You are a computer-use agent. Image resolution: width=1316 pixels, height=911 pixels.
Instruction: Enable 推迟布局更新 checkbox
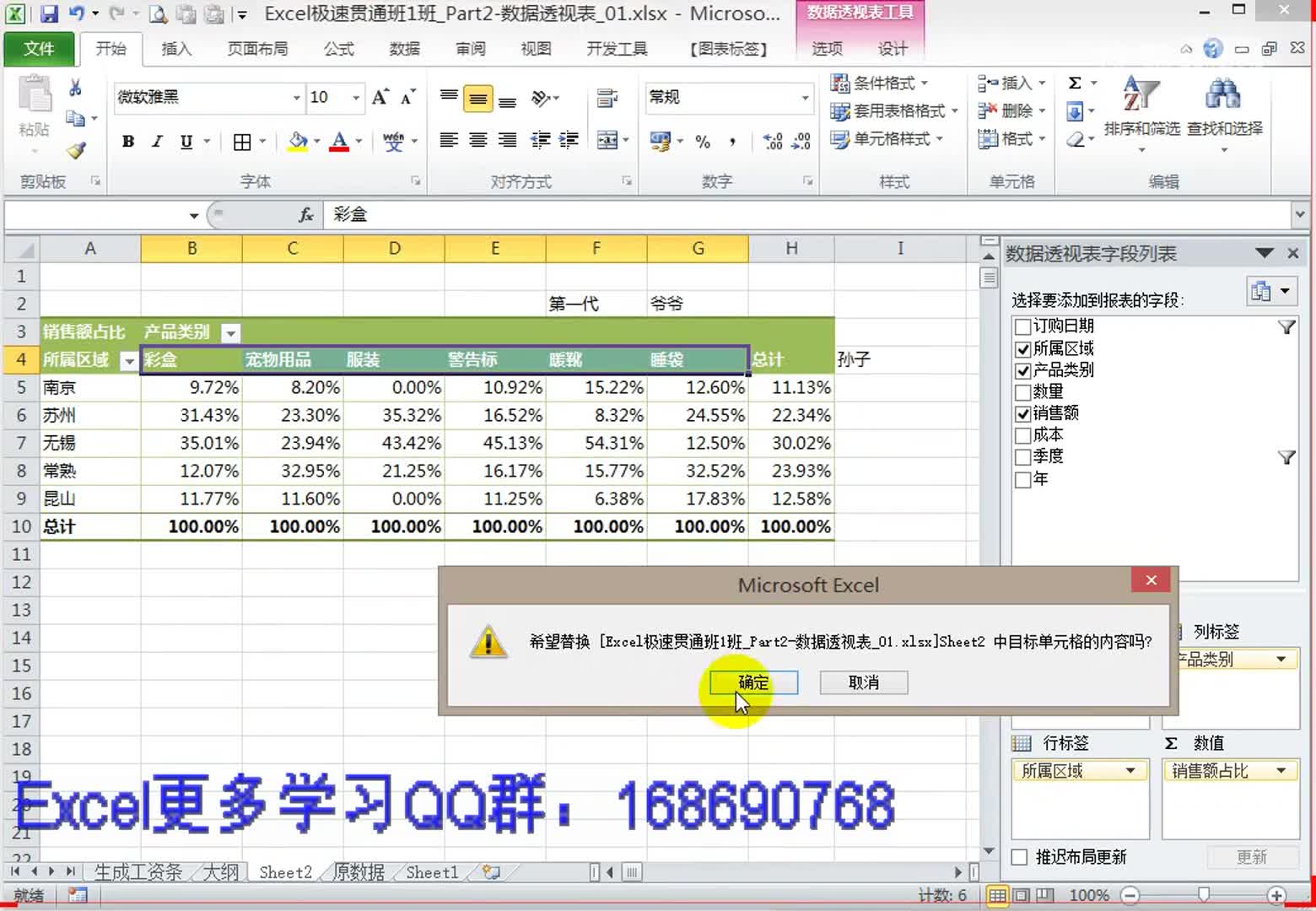pyautogui.click(x=1020, y=857)
